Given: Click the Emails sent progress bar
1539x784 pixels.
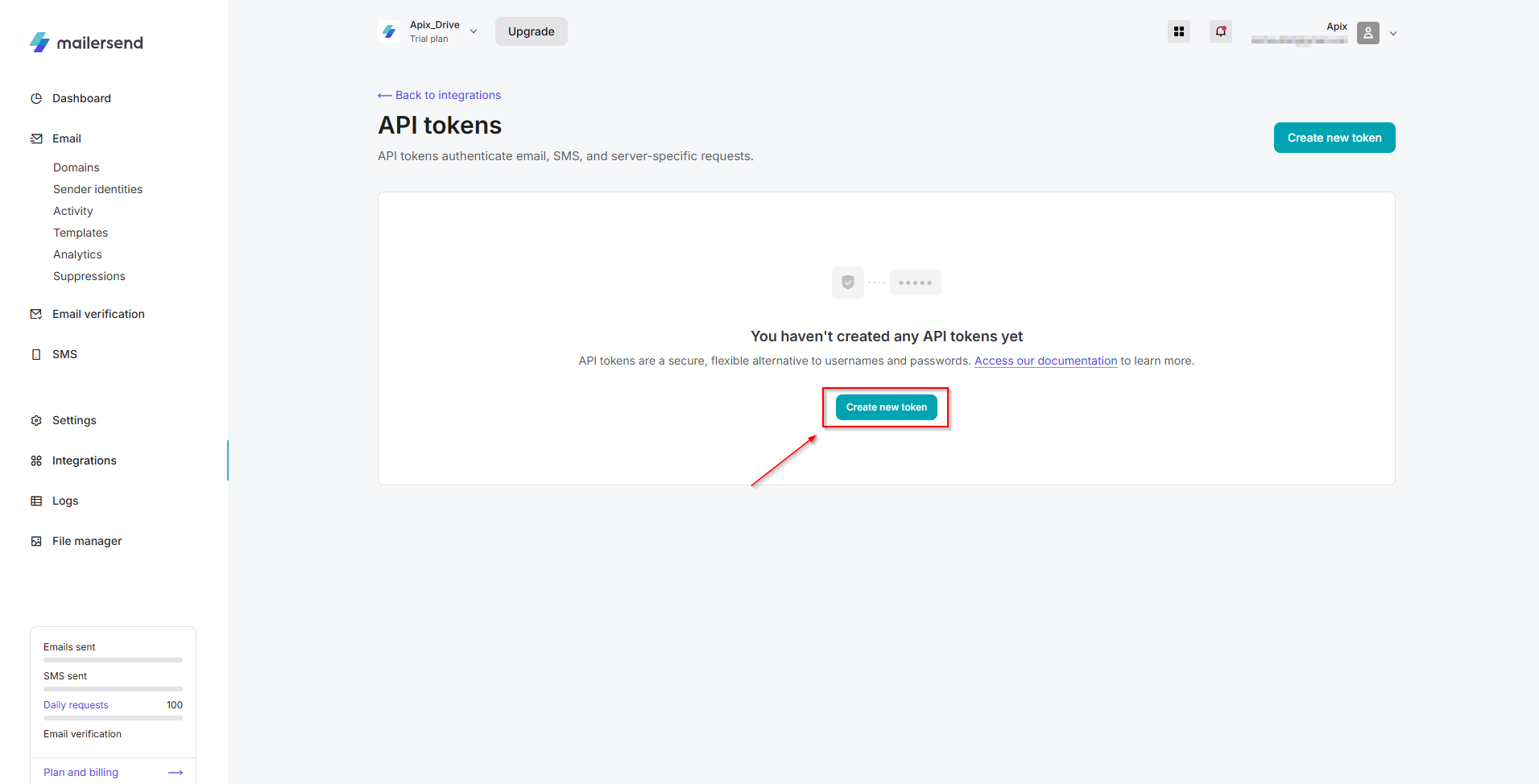Looking at the screenshot, I should pos(113,660).
